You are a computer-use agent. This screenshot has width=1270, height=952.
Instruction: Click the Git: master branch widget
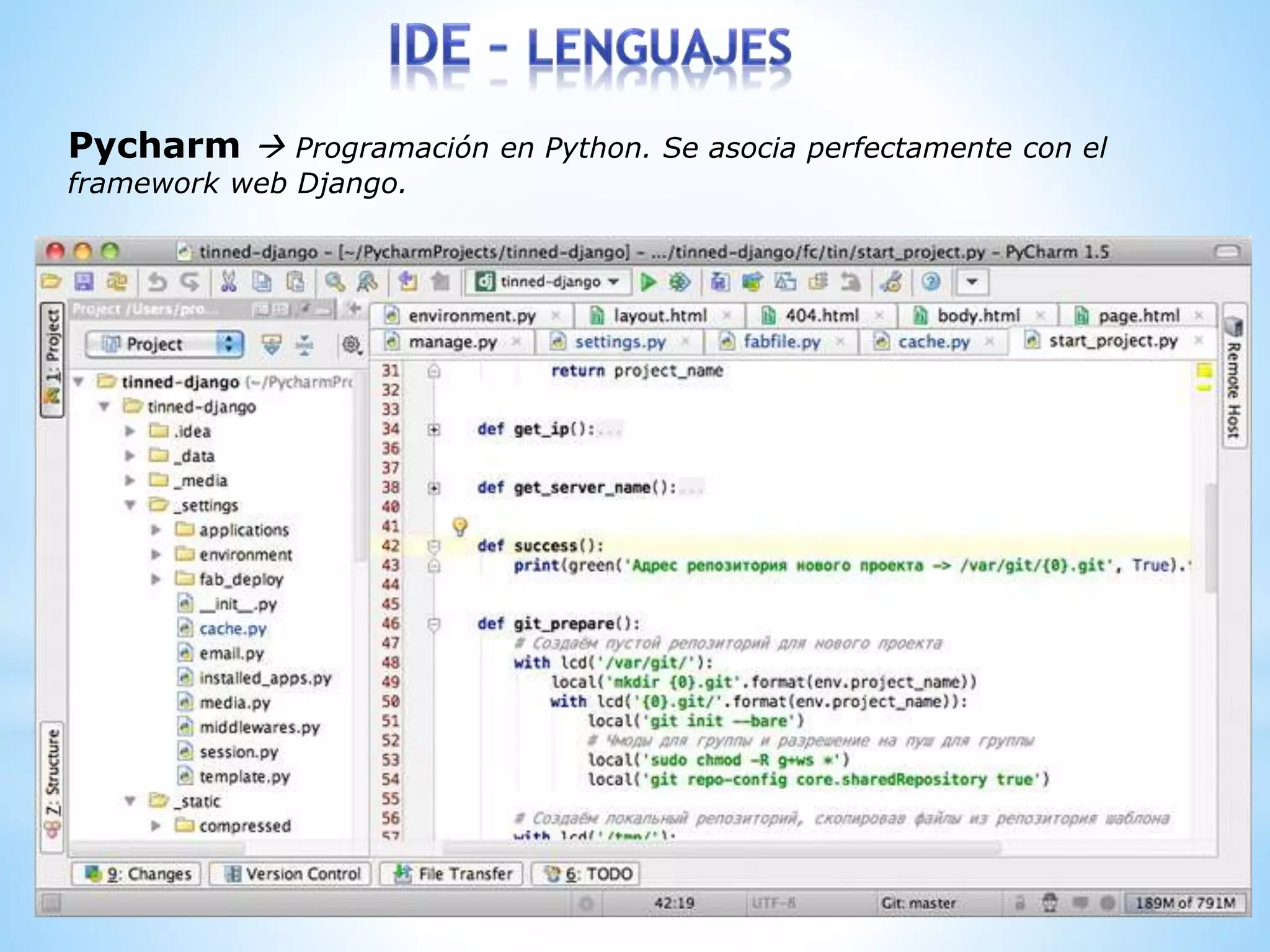tap(918, 903)
